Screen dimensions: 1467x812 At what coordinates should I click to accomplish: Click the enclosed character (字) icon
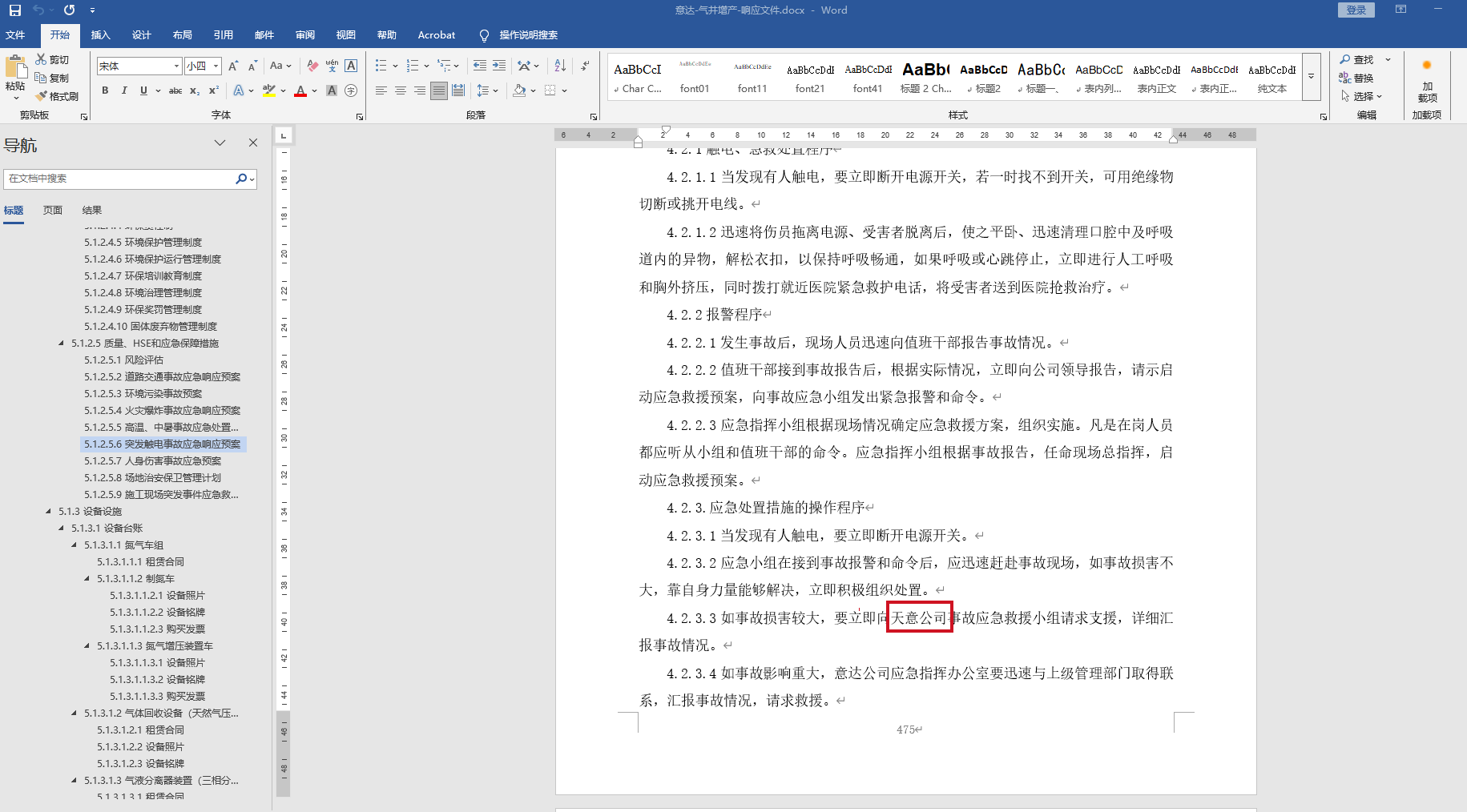[x=351, y=90]
